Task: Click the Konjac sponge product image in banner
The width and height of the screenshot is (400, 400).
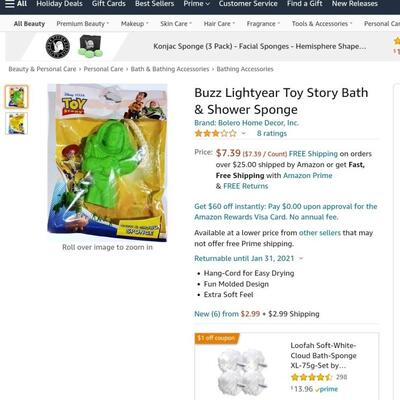Action: click(x=91, y=46)
